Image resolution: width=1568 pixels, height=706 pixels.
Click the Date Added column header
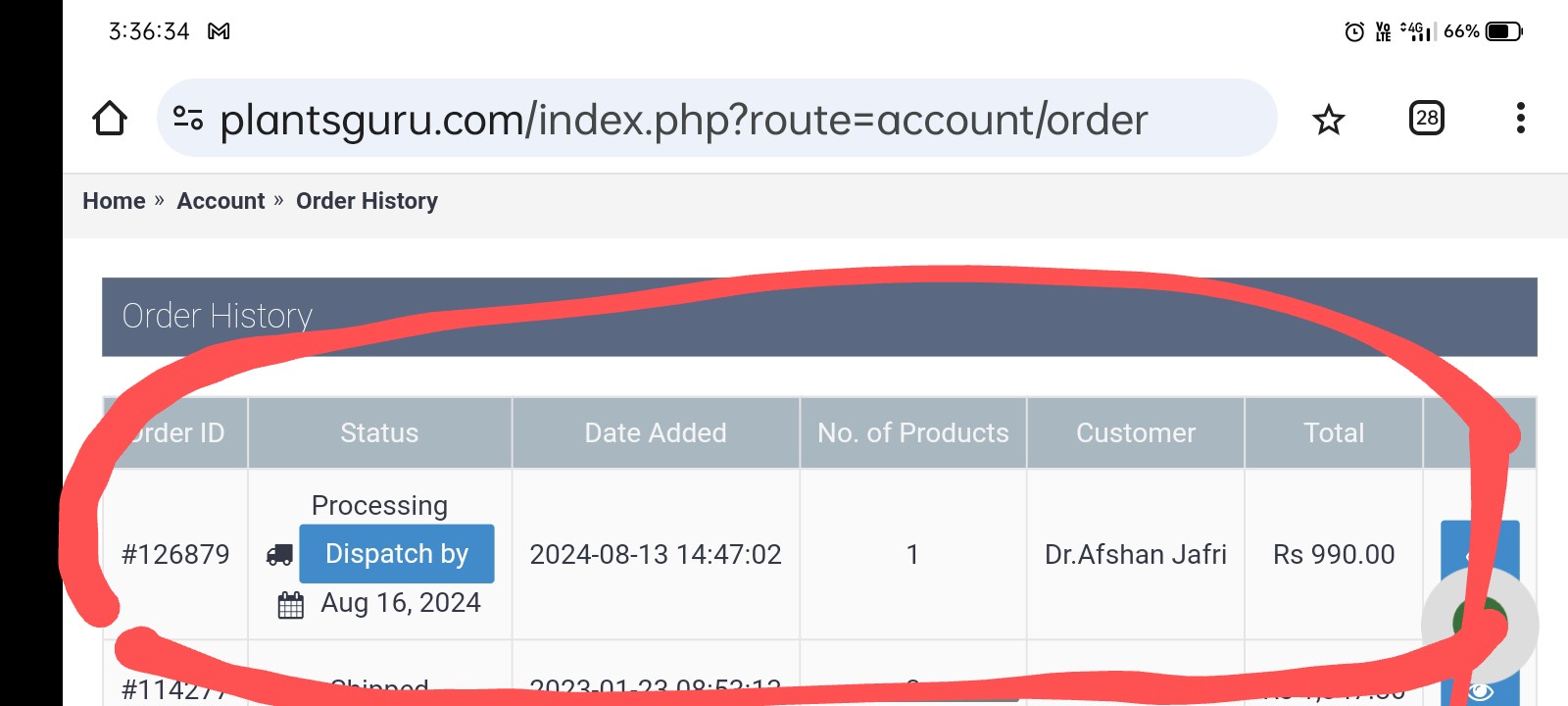[x=655, y=433]
